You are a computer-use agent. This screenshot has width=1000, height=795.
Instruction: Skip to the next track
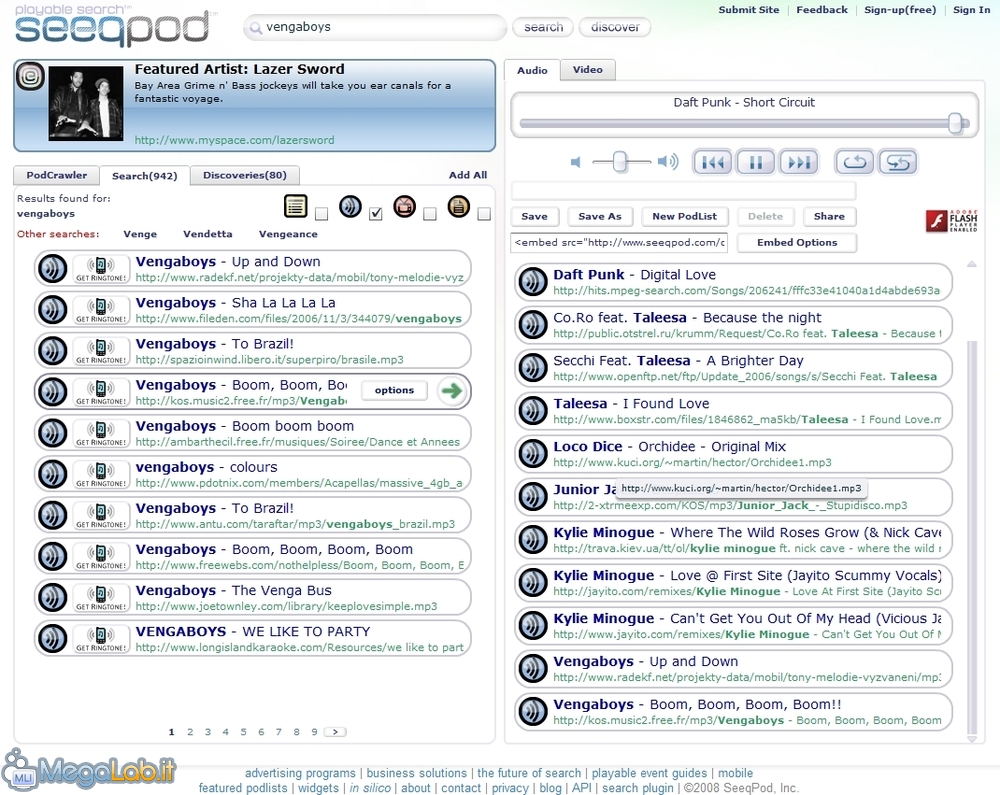point(798,162)
